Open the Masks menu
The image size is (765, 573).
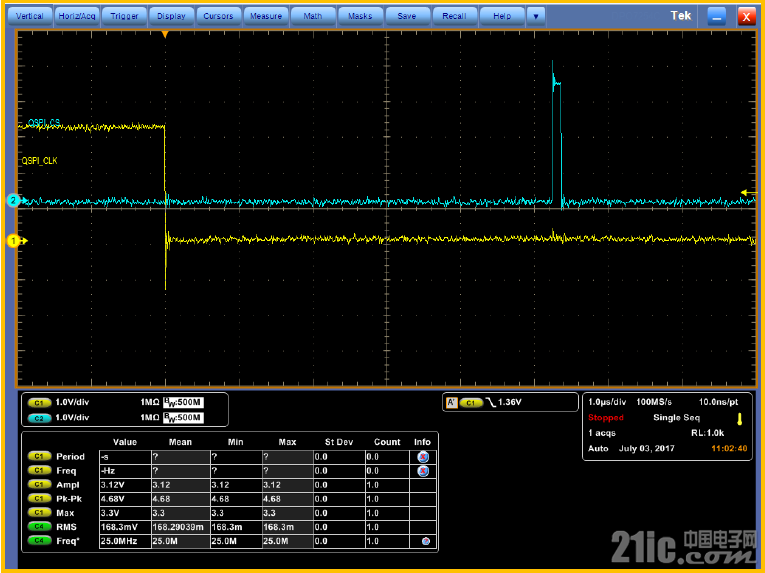360,16
